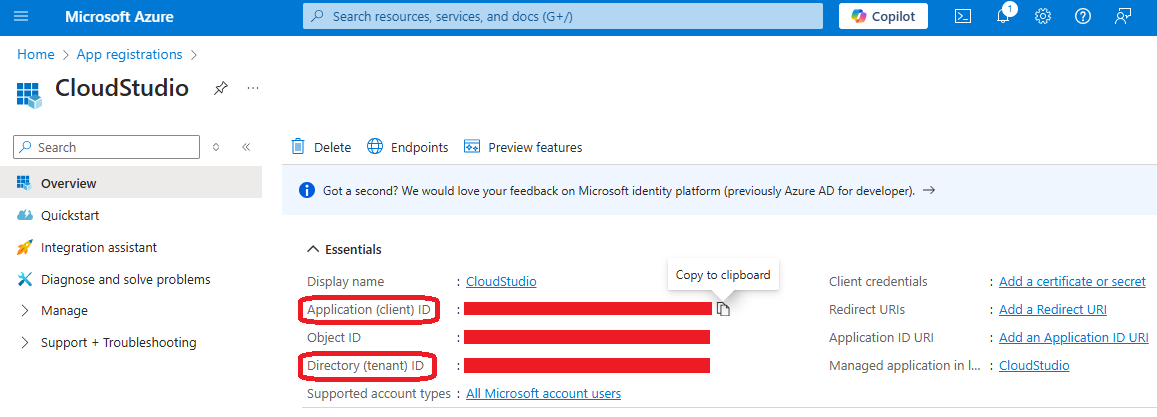The width and height of the screenshot is (1157, 417).
Task: Open the portal settings gear
Action: [1043, 16]
